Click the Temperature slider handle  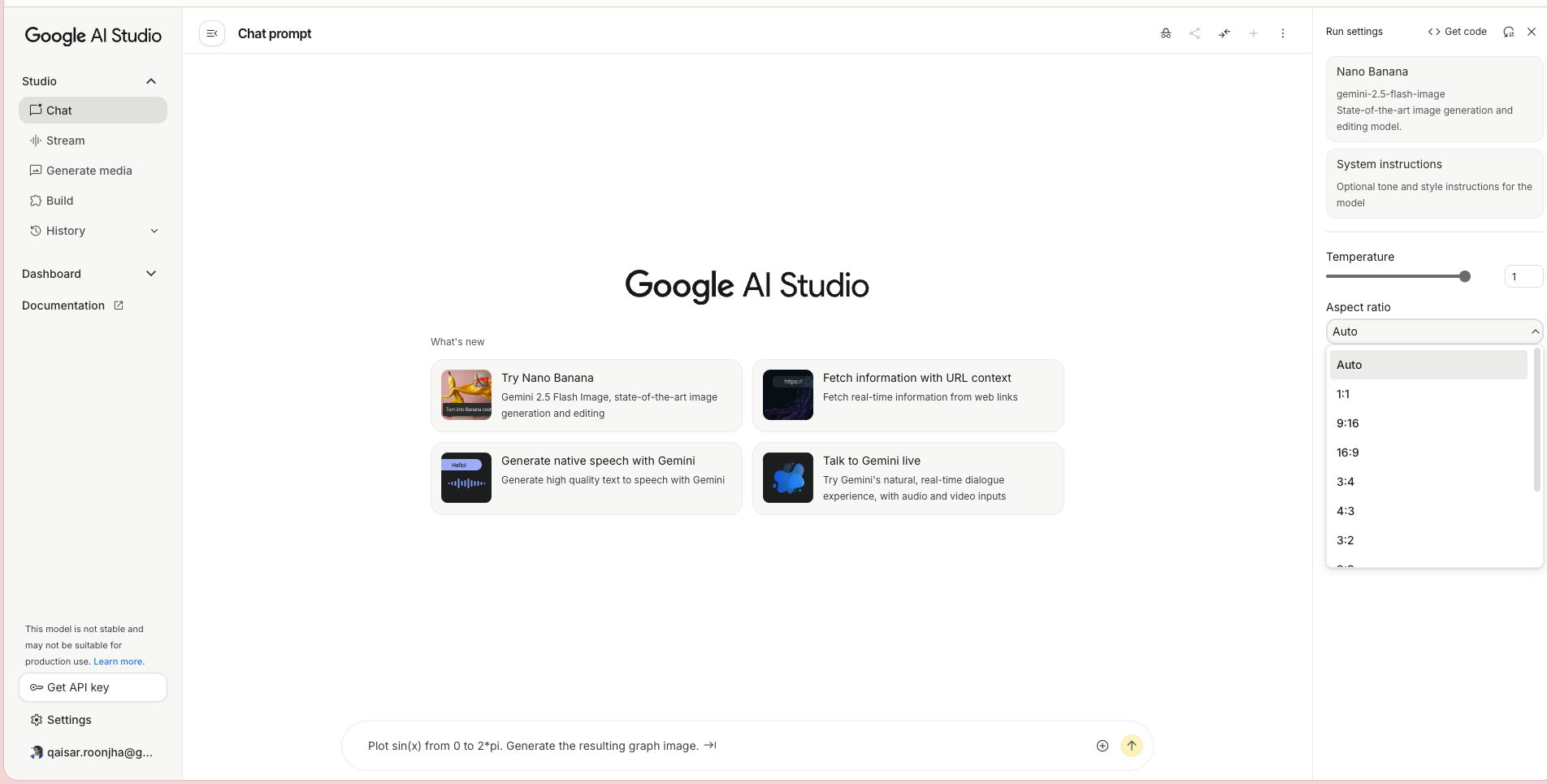(x=1465, y=277)
